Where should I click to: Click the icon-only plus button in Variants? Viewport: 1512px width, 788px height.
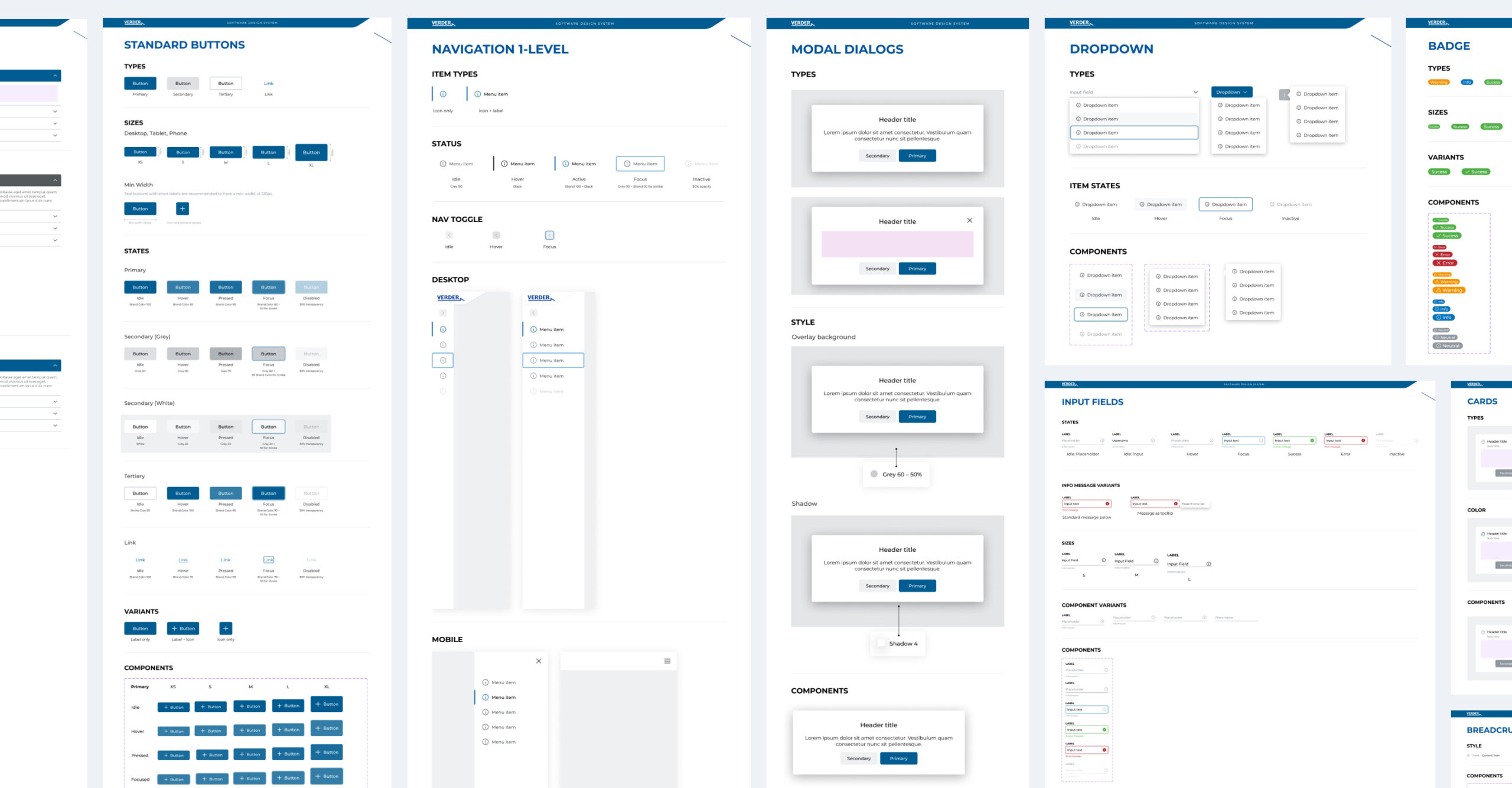[x=226, y=628]
